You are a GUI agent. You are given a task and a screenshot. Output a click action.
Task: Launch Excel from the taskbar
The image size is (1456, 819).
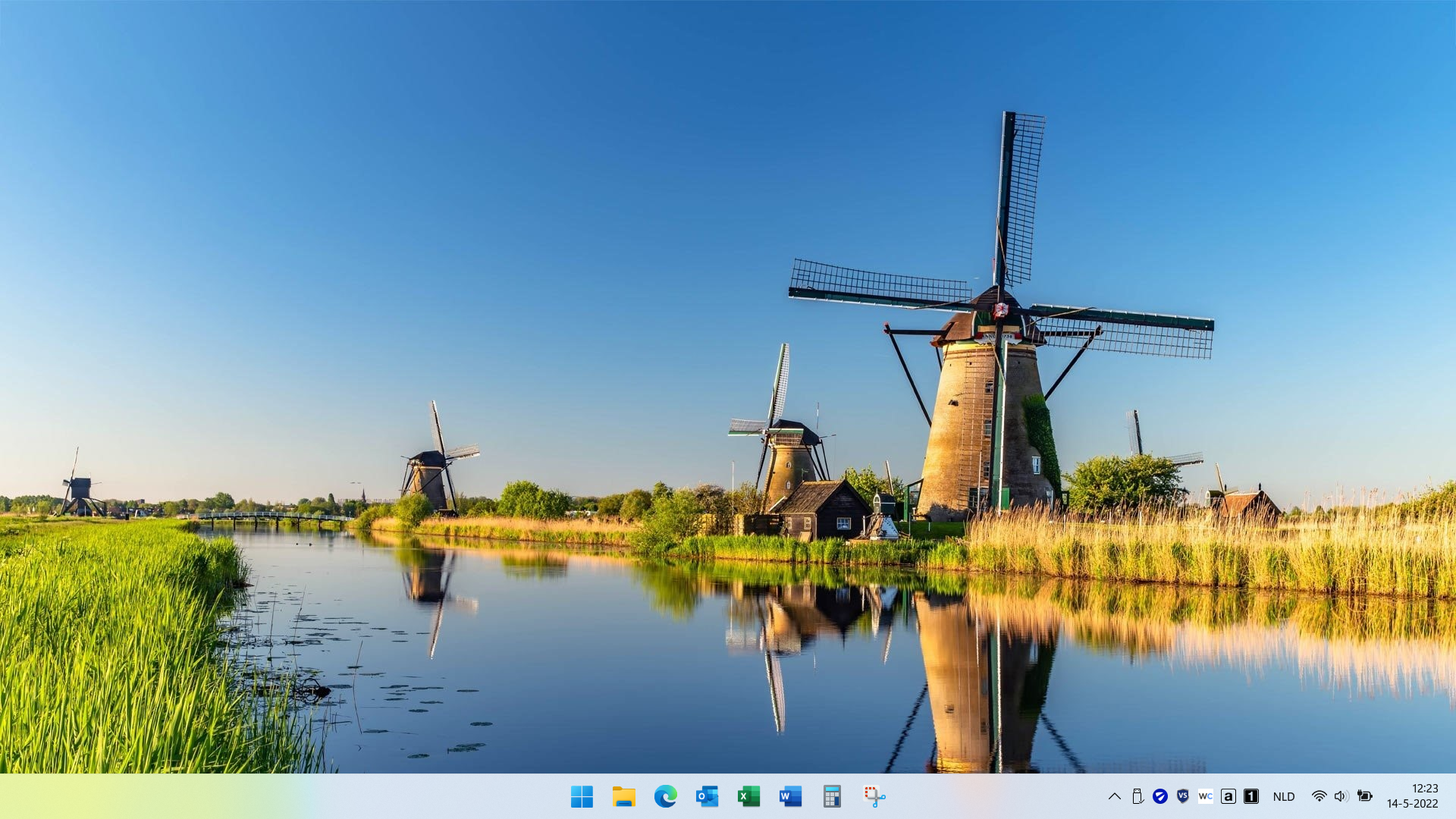click(x=748, y=796)
